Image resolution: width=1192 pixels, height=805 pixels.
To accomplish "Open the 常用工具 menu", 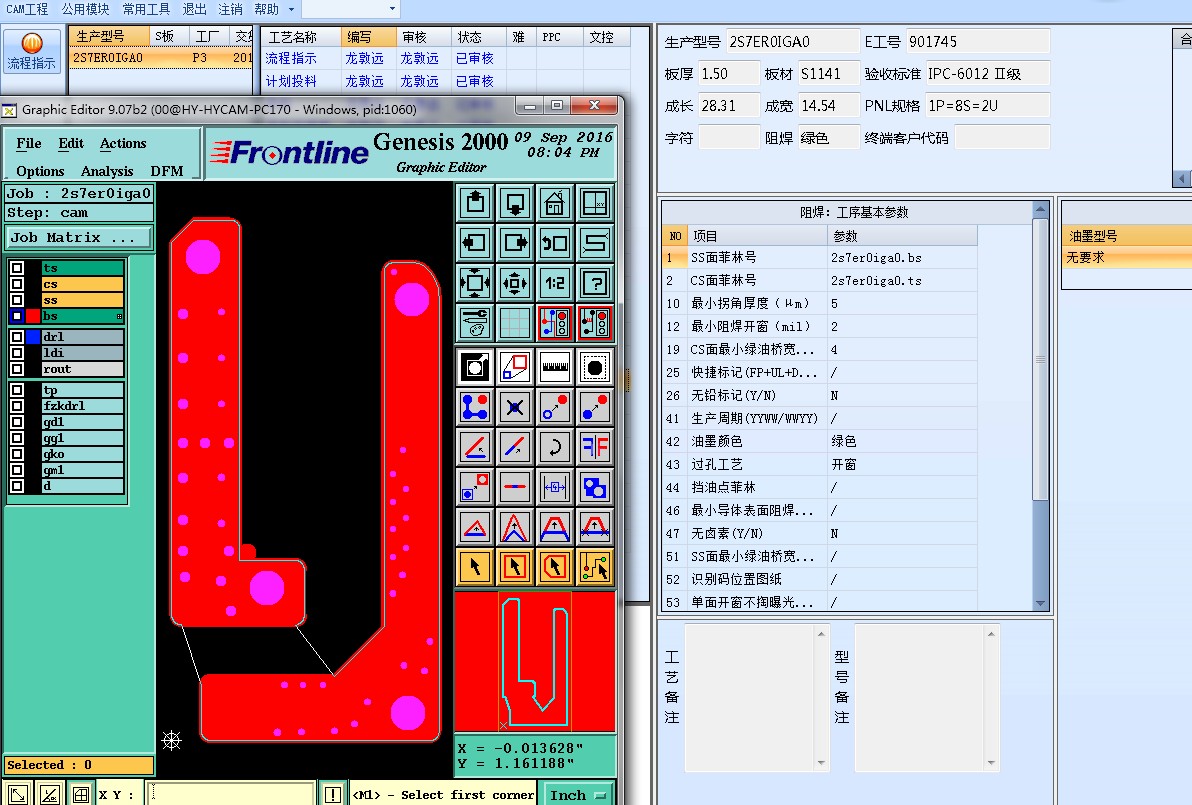I will [146, 9].
